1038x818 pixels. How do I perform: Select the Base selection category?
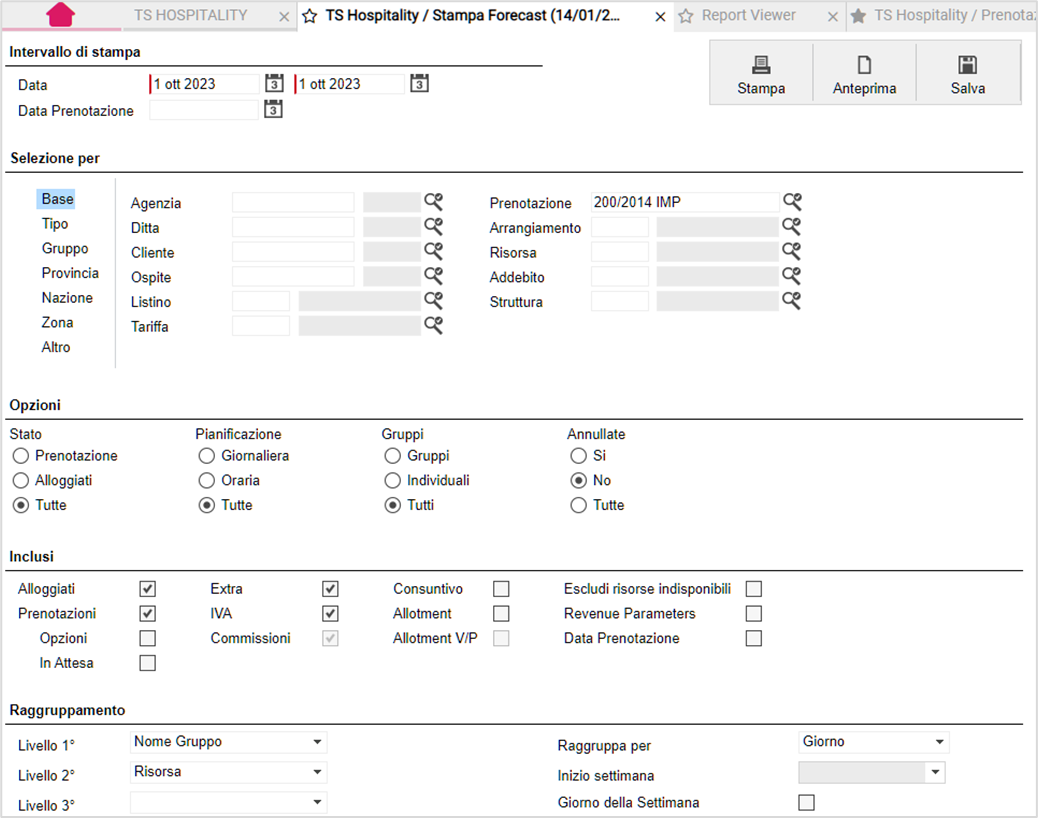57,199
